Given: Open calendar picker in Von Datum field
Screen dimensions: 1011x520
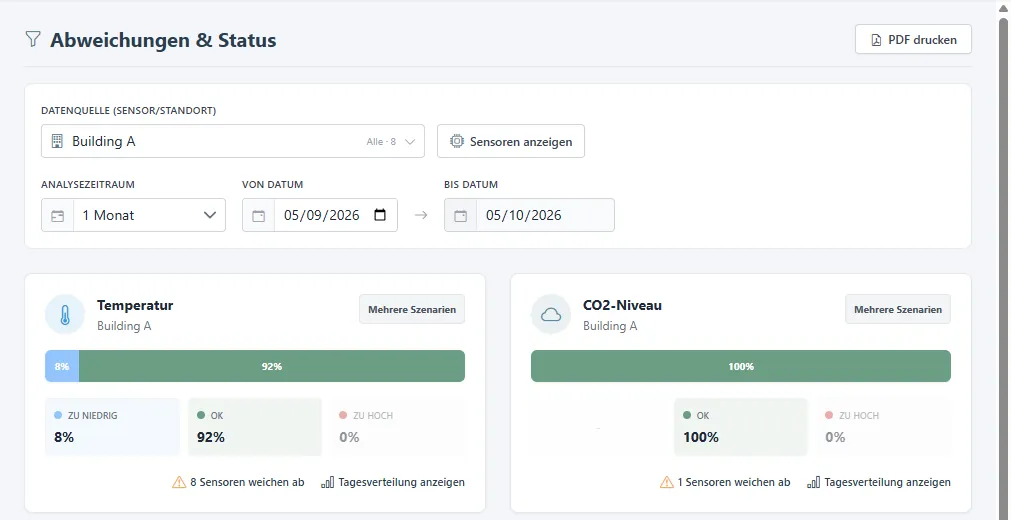Looking at the screenshot, I should (380, 215).
